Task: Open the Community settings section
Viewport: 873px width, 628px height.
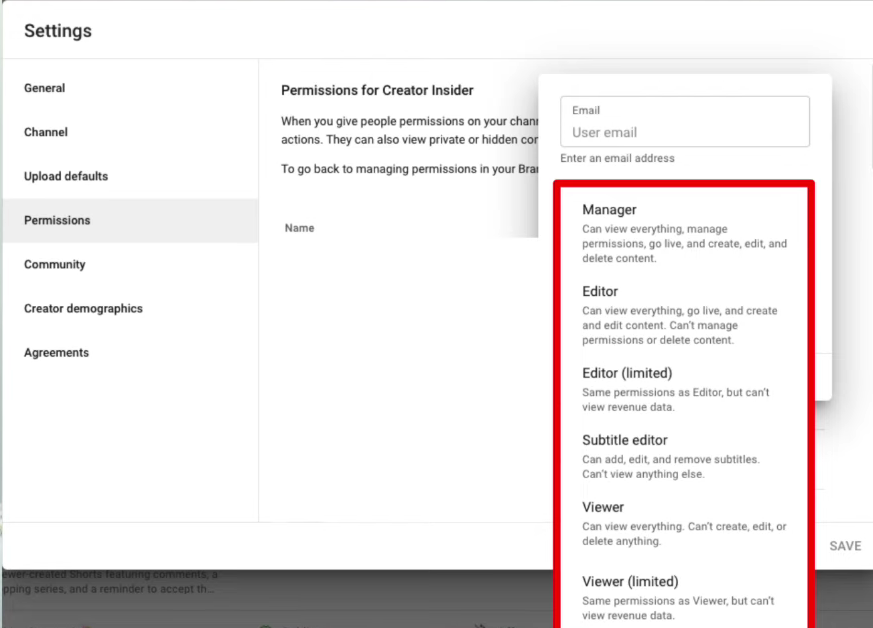Action: click(55, 264)
